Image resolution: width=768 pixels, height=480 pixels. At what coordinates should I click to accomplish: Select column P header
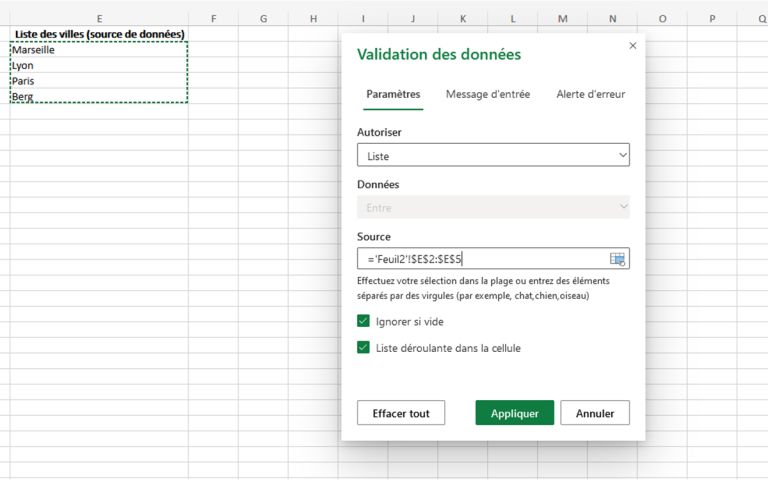pos(712,19)
